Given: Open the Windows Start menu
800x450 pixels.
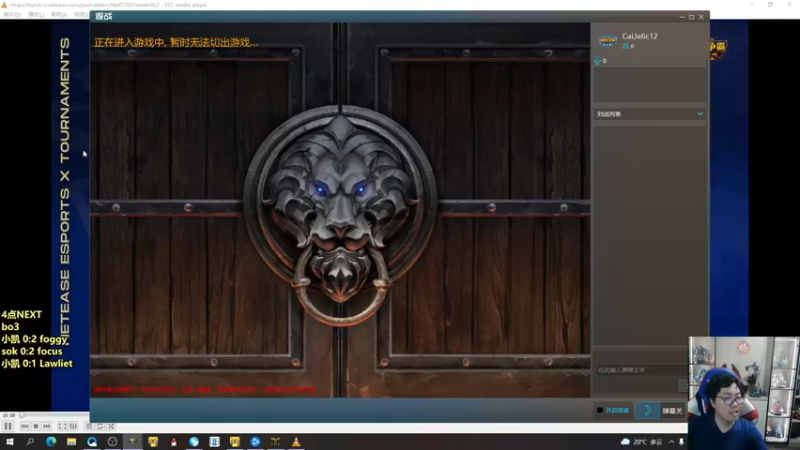Looking at the screenshot, I should [x=10, y=442].
